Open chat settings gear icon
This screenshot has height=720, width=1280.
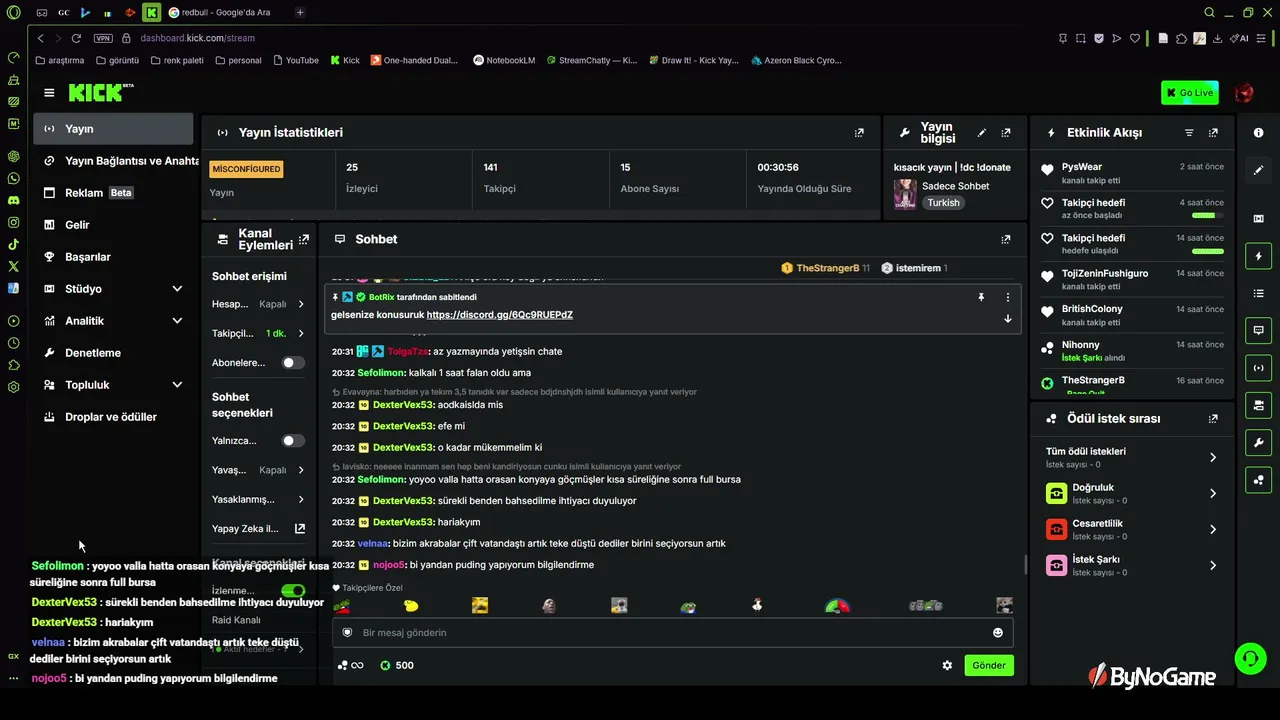[x=947, y=665]
